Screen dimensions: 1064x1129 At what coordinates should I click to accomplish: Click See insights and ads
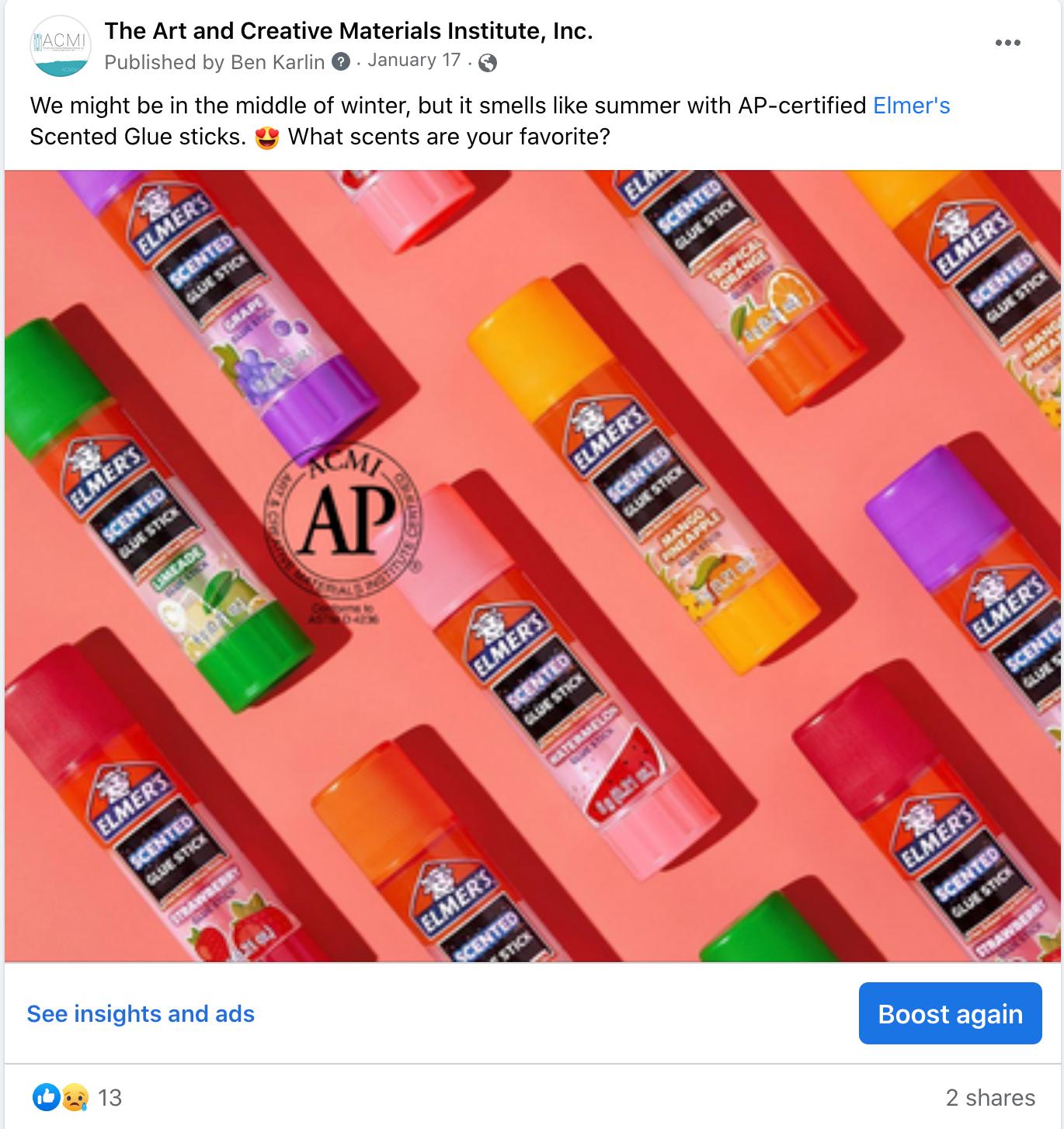click(x=141, y=1014)
